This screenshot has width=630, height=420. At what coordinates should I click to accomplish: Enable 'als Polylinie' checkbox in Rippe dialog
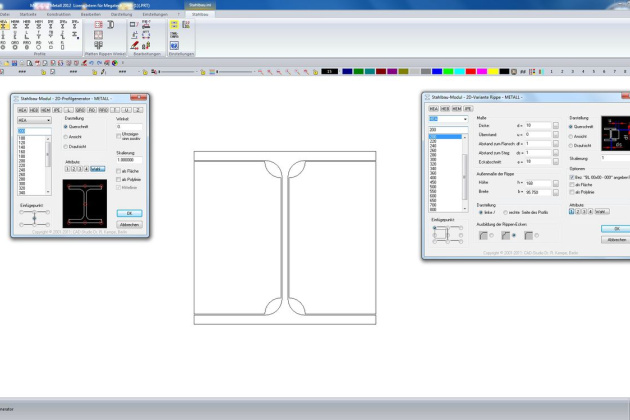click(x=572, y=190)
